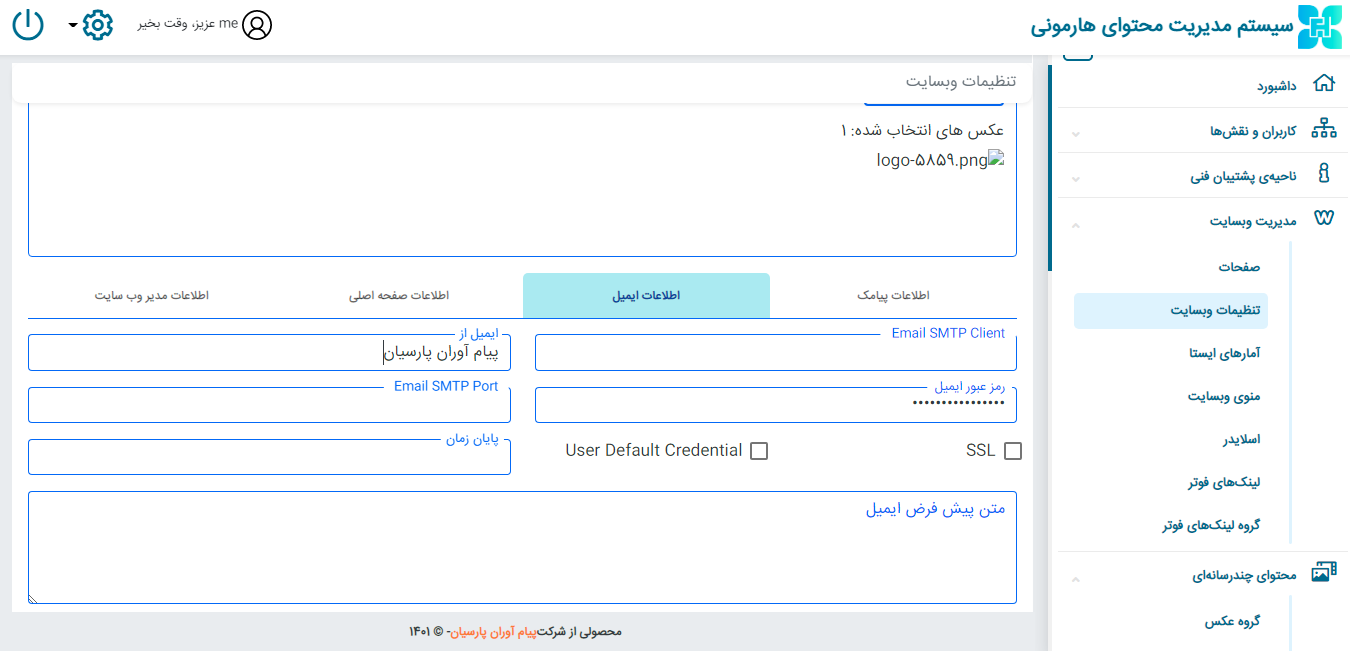Screen dimensions: 1350x651
Task: Click the users and roles hierarchy icon
Action: pos(1323,130)
